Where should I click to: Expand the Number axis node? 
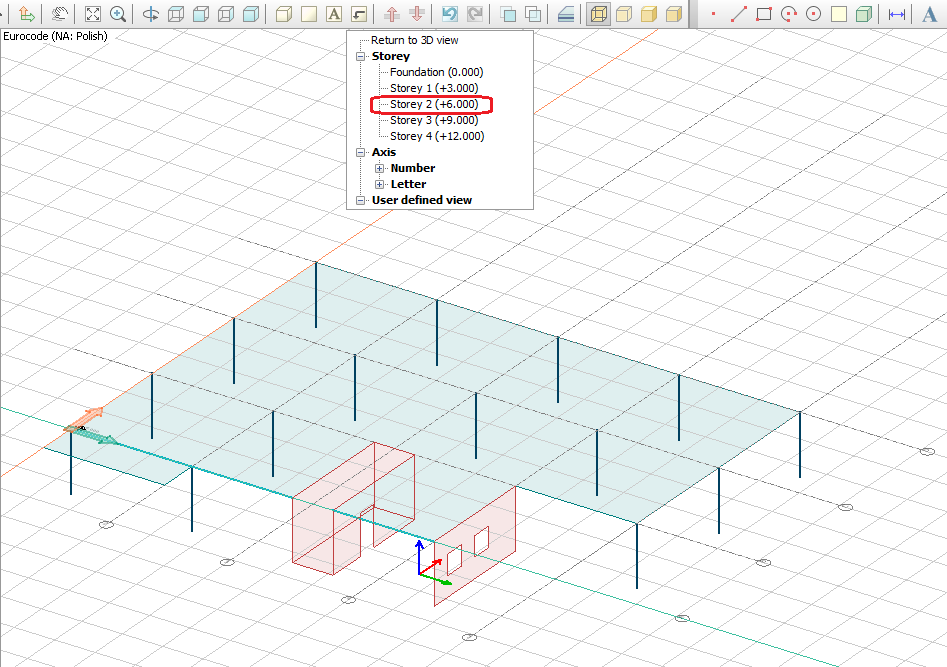point(379,168)
